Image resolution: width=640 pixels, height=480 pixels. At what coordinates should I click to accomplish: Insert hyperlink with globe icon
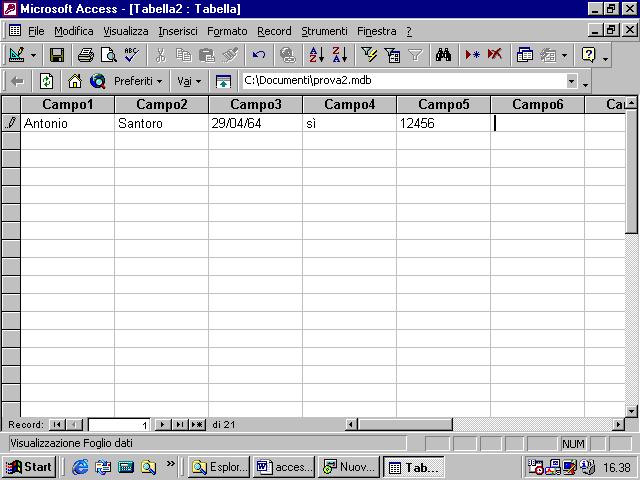coord(288,55)
